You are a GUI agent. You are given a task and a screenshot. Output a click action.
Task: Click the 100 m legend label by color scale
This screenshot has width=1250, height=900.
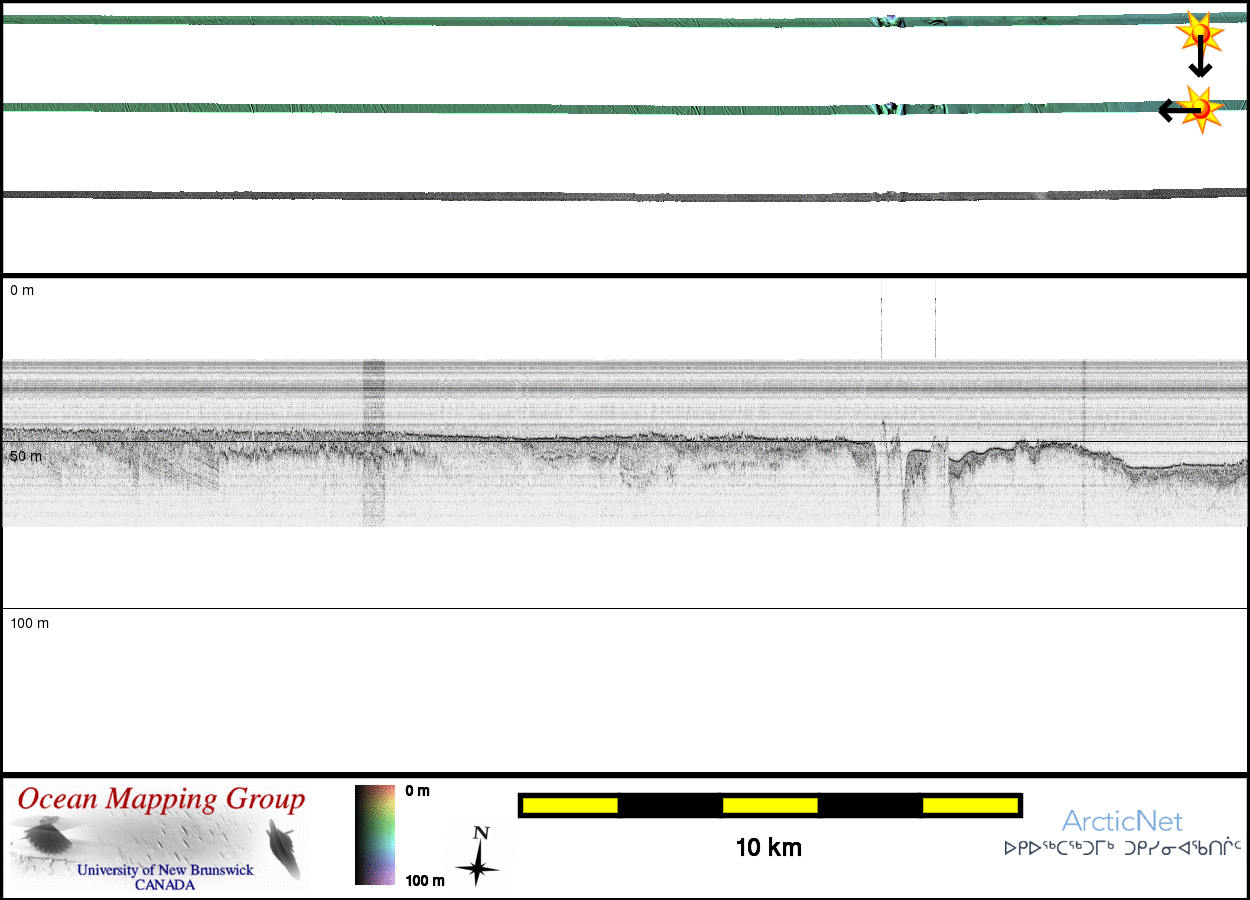point(425,880)
